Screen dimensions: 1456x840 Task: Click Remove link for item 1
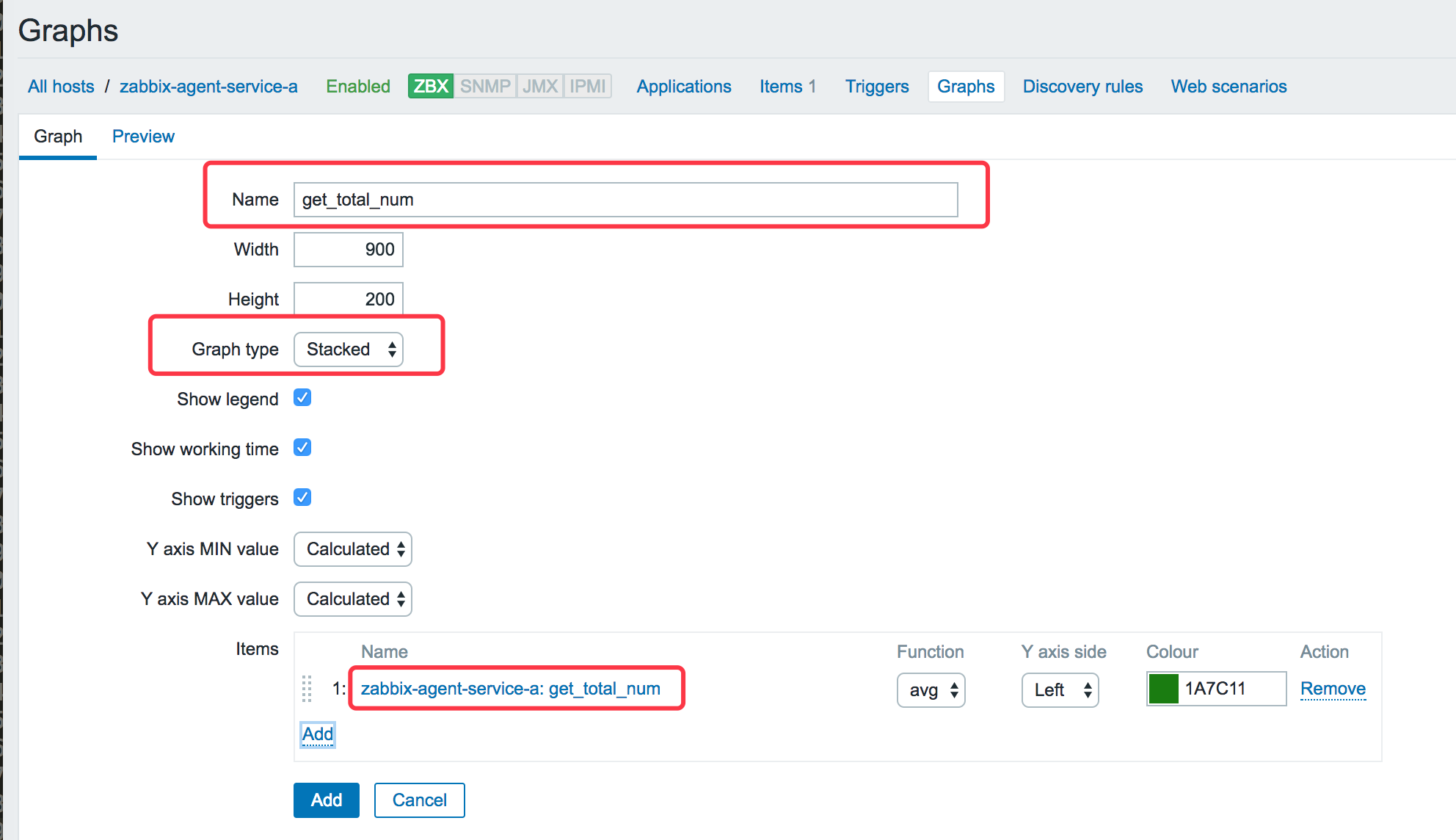coord(1333,688)
